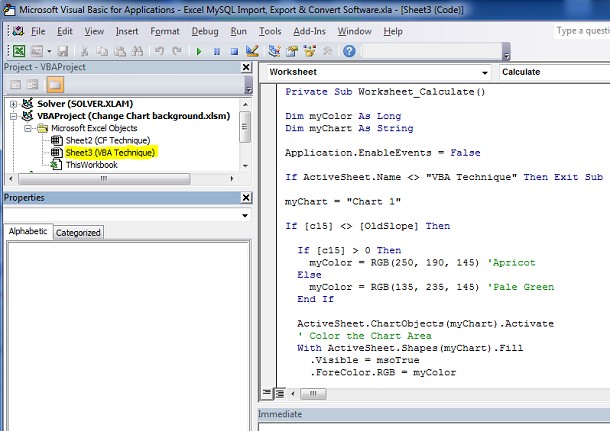Toggle Folders view in Project panel
The height and width of the screenshot is (431, 610).
(x=54, y=84)
